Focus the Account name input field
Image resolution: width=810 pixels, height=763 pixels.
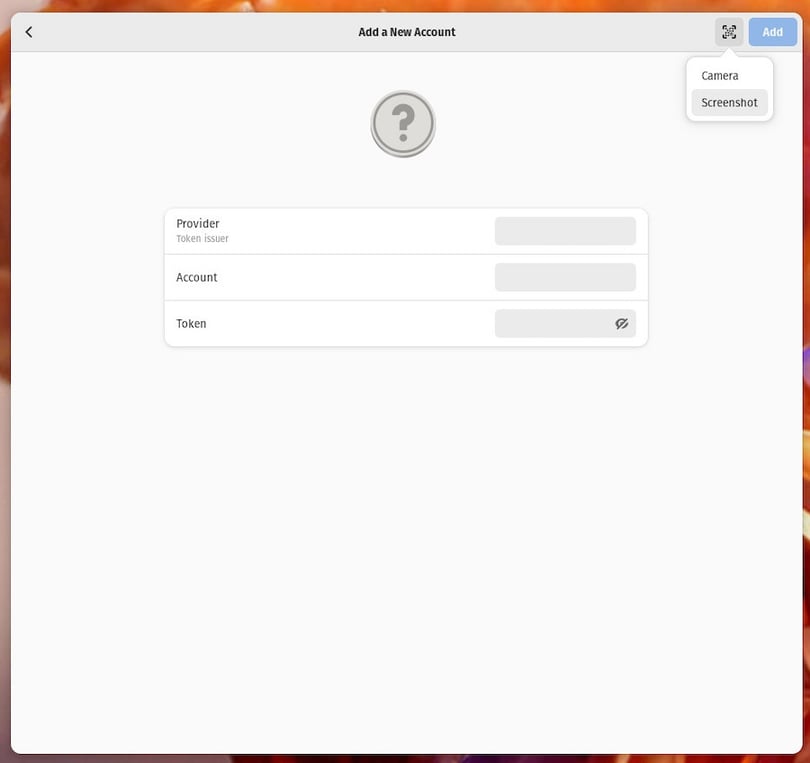565,277
